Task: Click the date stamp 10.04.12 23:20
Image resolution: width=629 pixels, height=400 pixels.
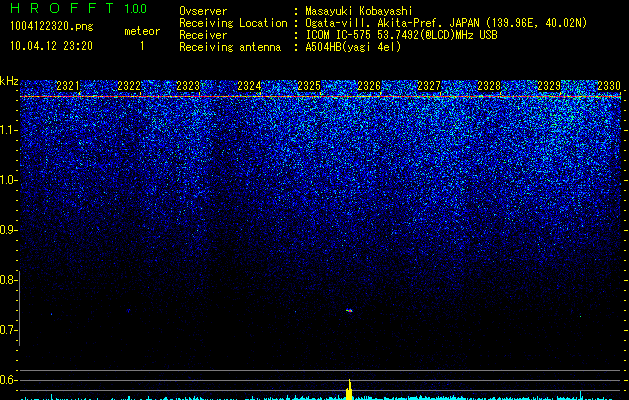Action: pyautogui.click(x=51, y=46)
